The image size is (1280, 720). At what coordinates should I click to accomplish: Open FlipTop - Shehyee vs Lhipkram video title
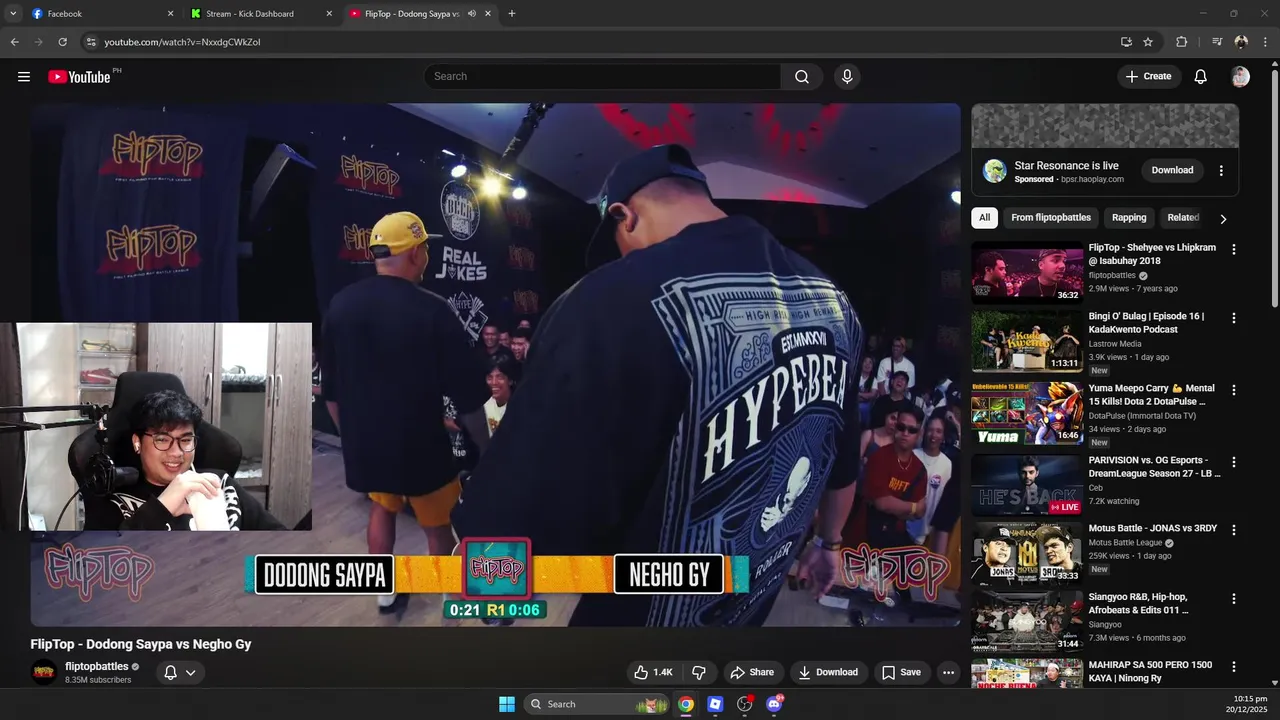coord(1152,254)
